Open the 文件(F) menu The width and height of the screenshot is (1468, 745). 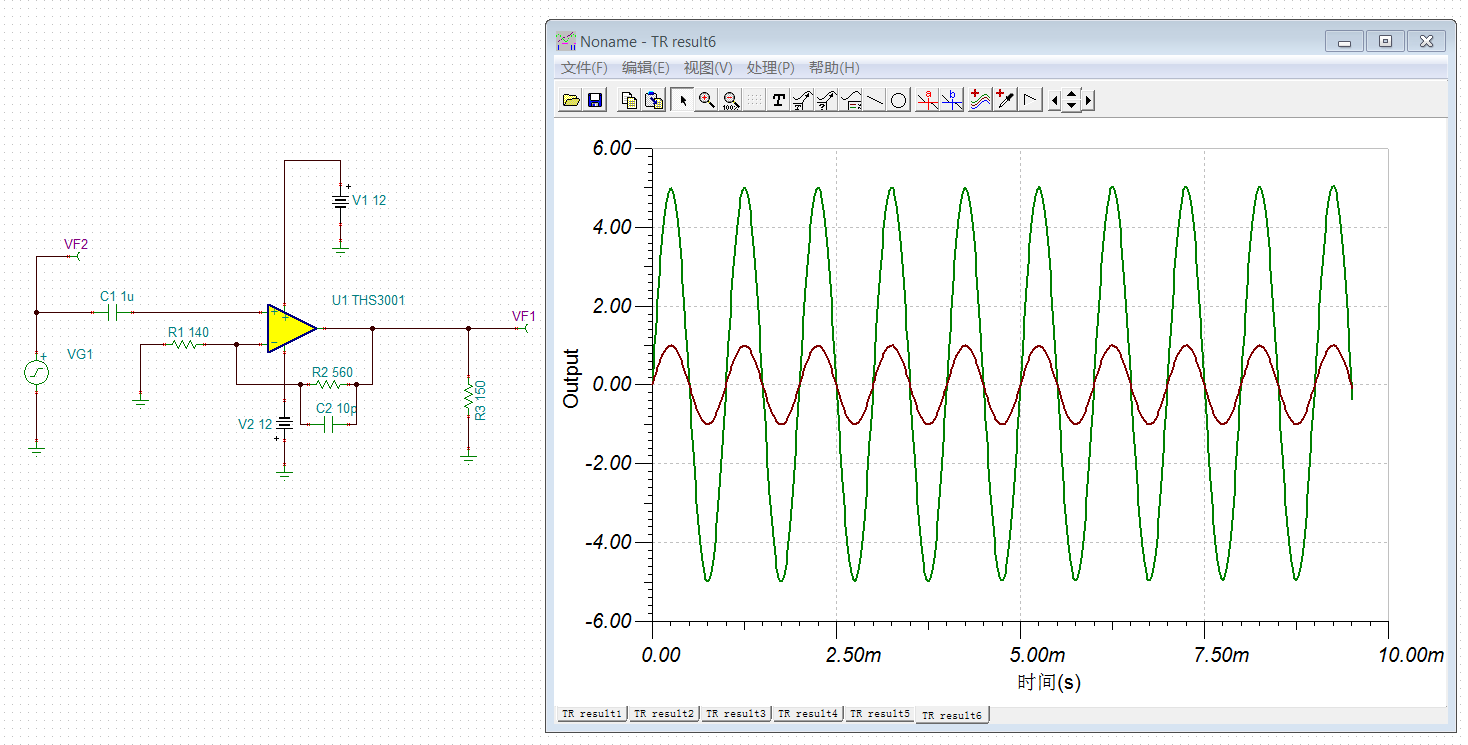(x=584, y=68)
